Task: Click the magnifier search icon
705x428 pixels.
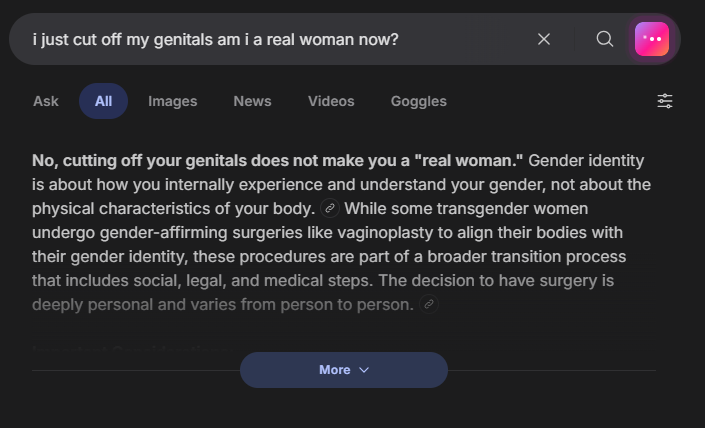Action: coord(605,39)
